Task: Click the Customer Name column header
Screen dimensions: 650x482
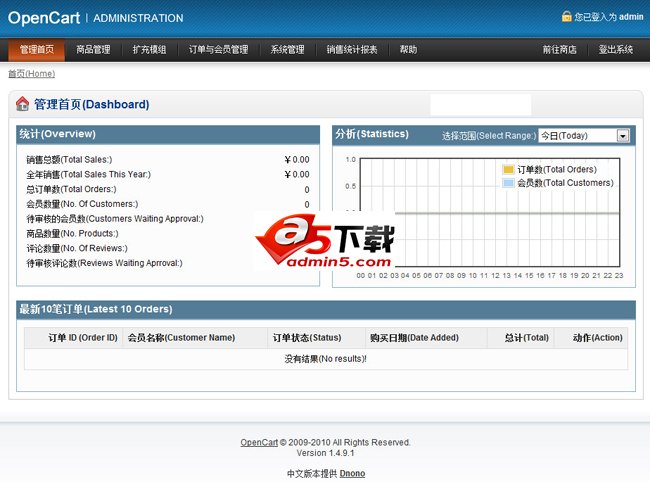Action: click(x=195, y=338)
